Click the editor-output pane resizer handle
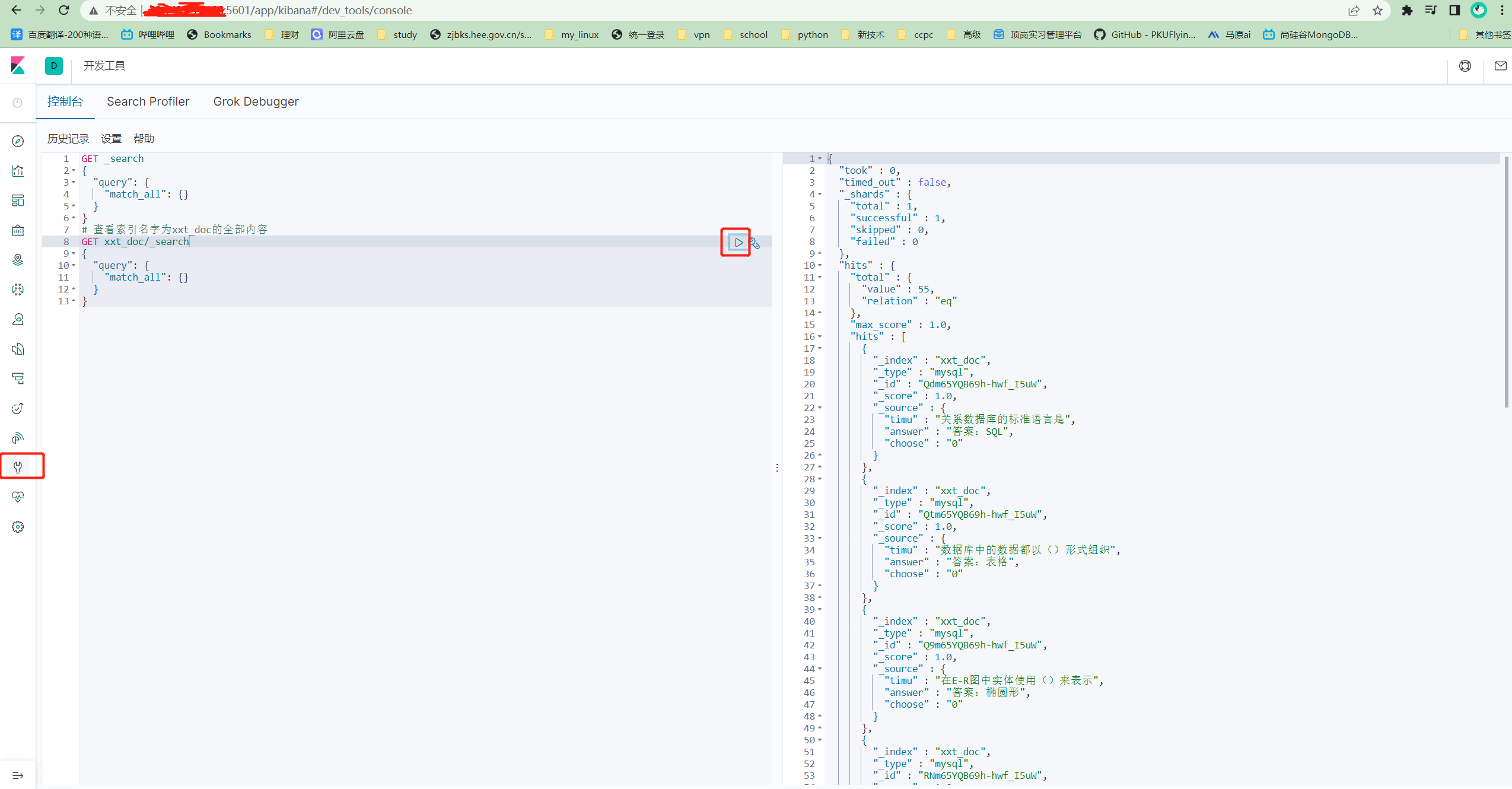The image size is (1512, 789). click(x=777, y=468)
